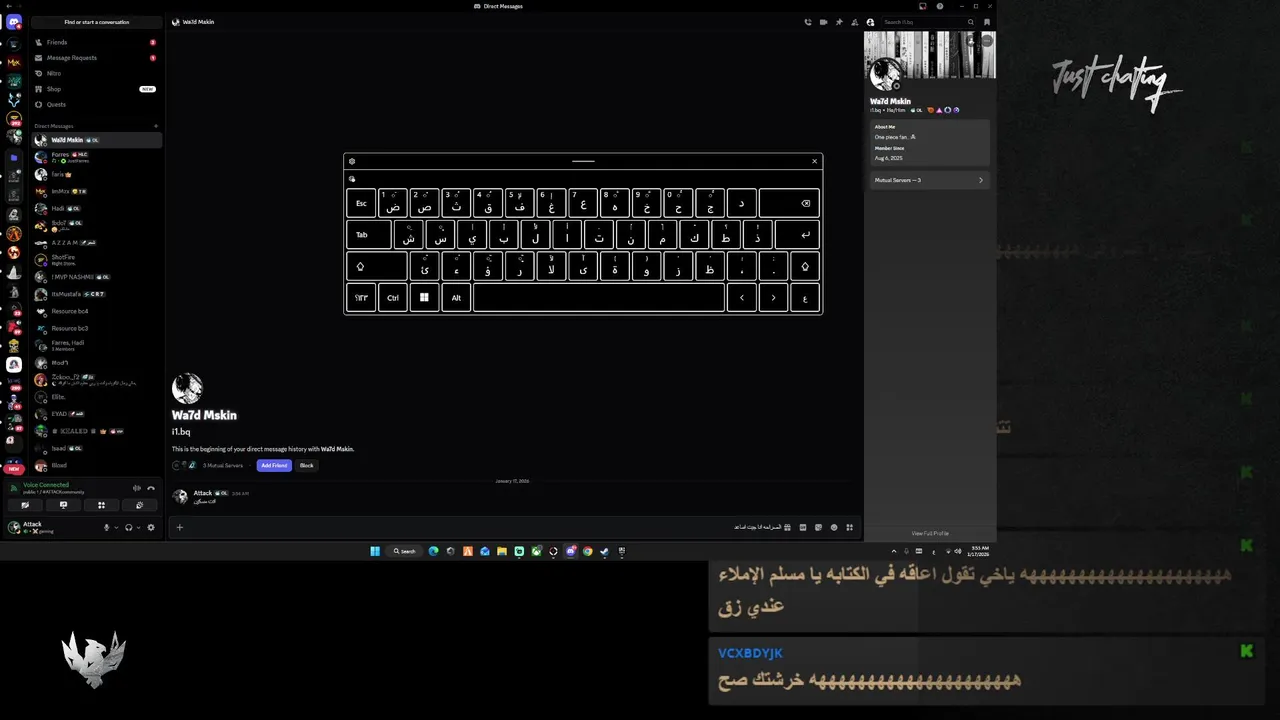Open the soundboard in voice panel
Viewport: 1280px width, 720px height.
click(139, 505)
